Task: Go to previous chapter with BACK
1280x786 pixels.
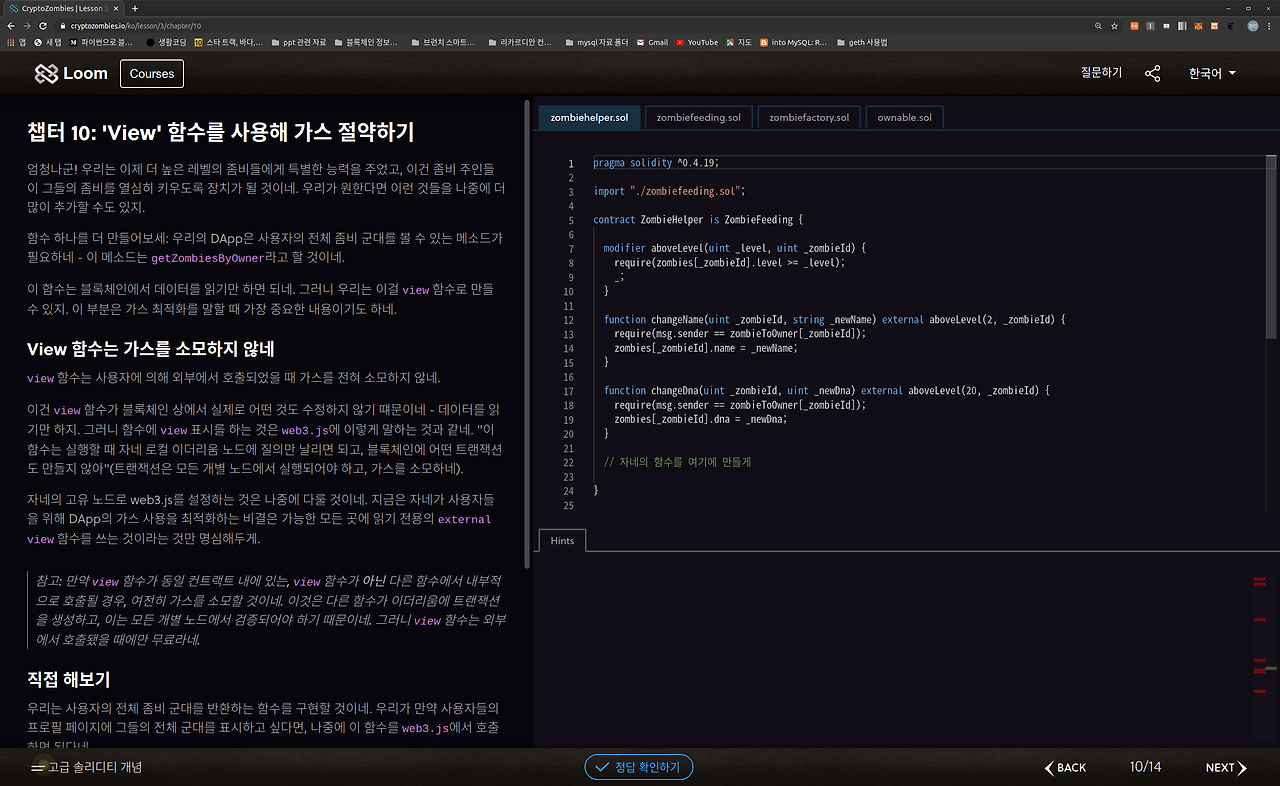Action: tap(1066, 767)
